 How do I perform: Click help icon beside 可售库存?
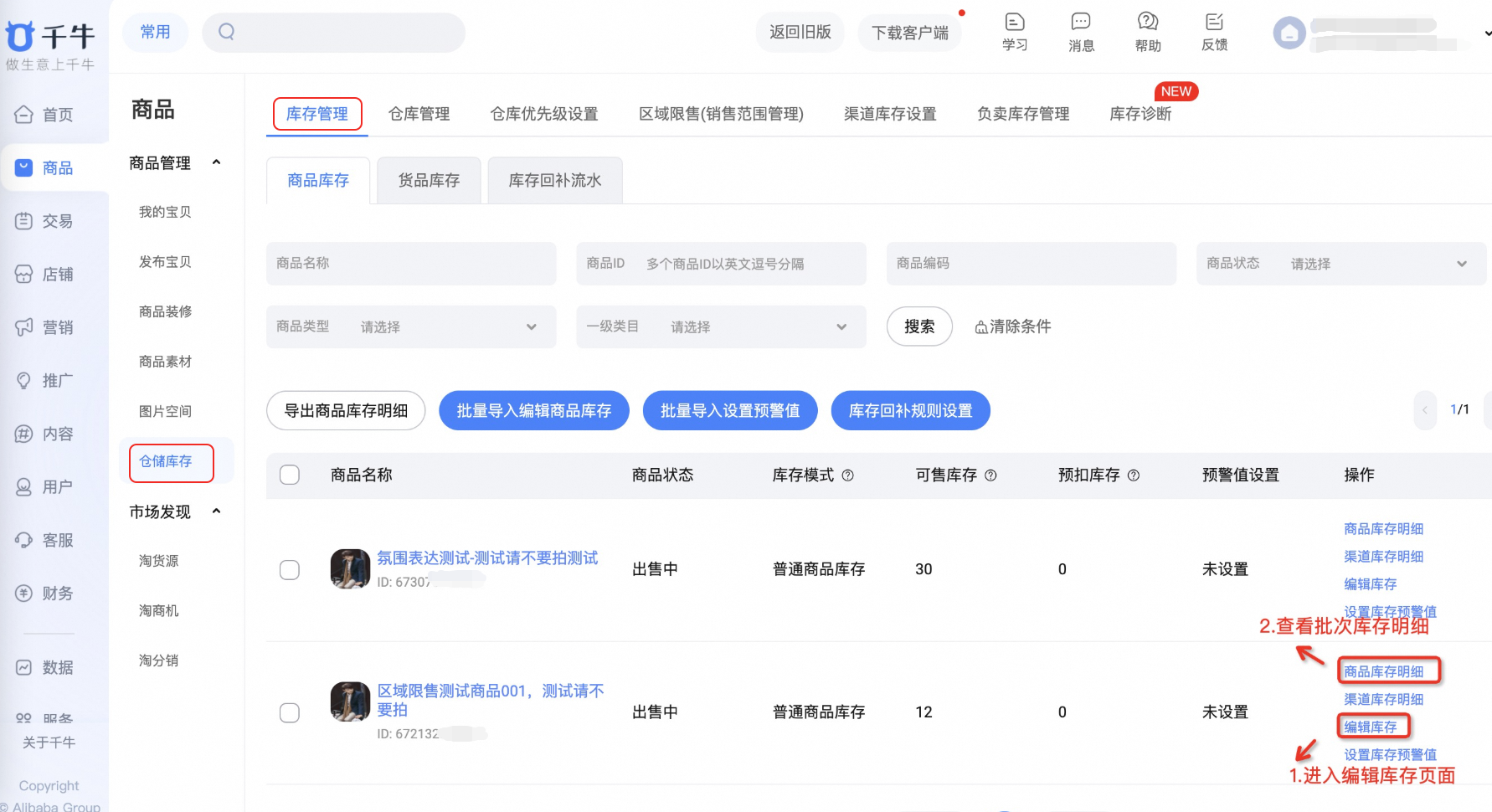click(x=990, y=475)
